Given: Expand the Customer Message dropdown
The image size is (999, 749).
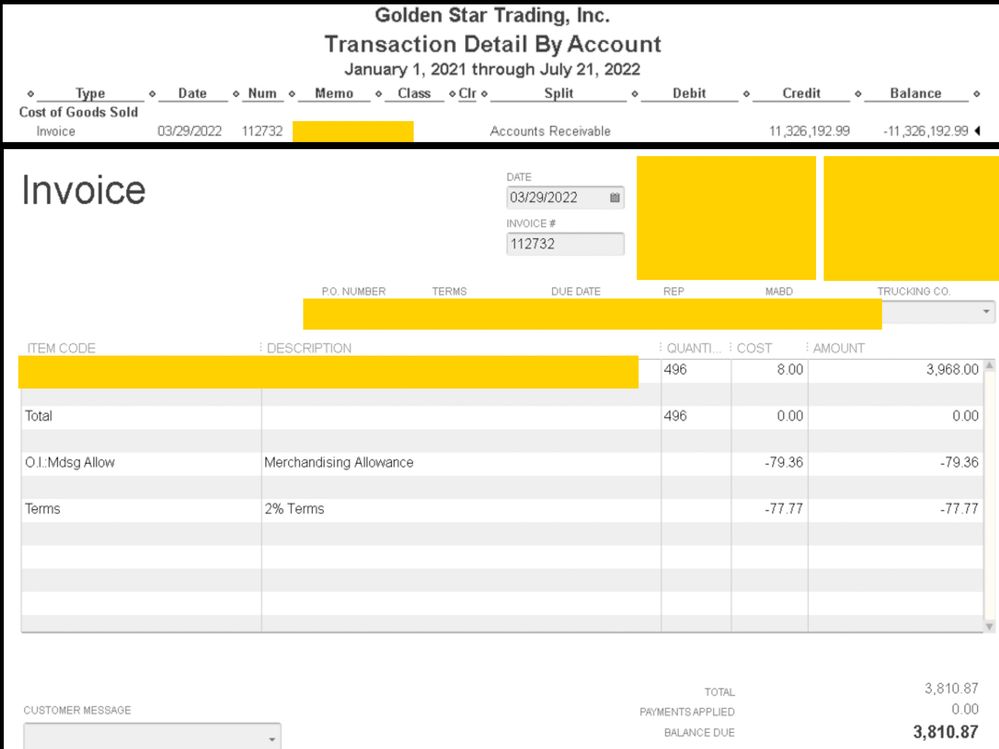Looking at the screenshot, I should 271,739.
